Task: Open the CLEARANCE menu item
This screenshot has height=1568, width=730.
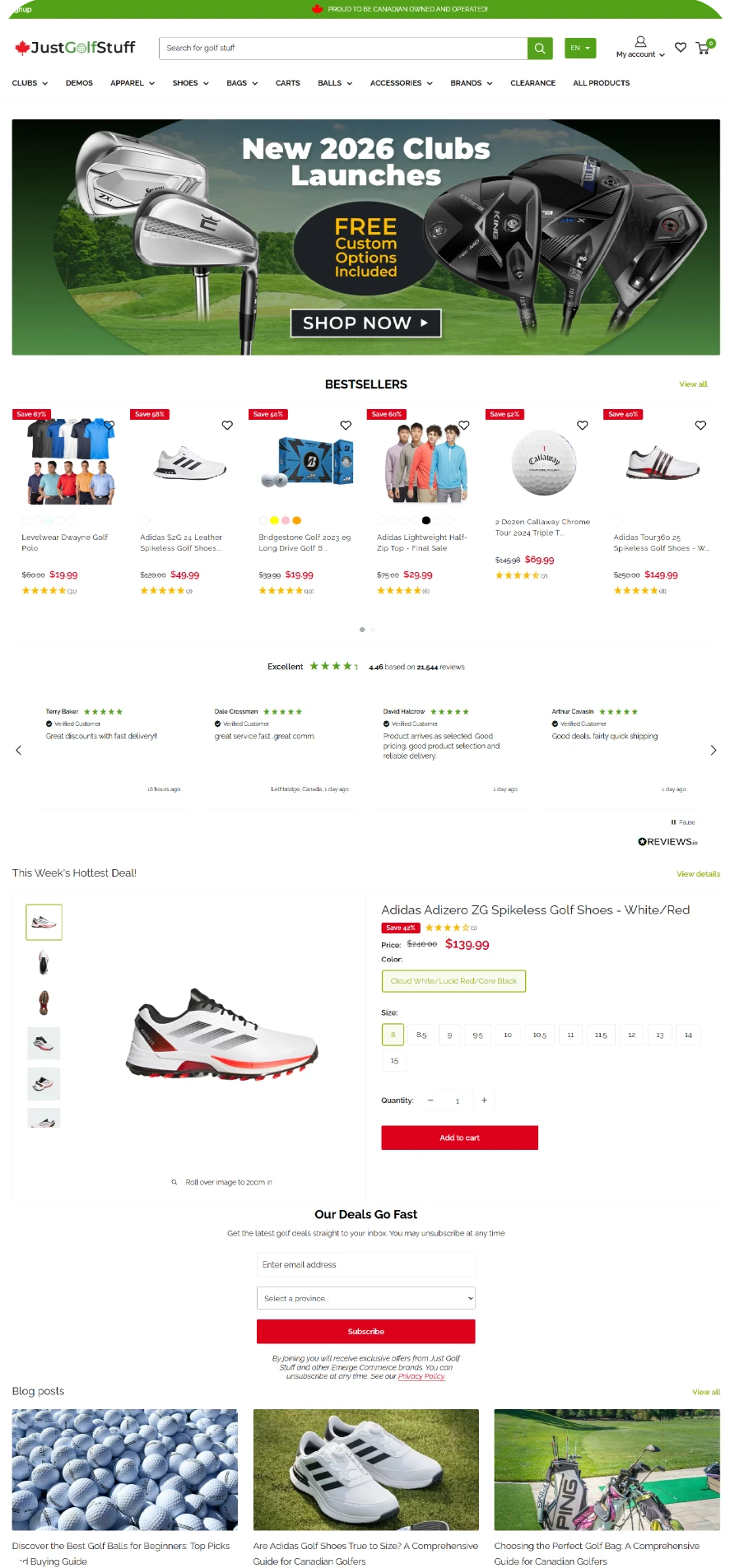Action: click(x=532, y=83)
